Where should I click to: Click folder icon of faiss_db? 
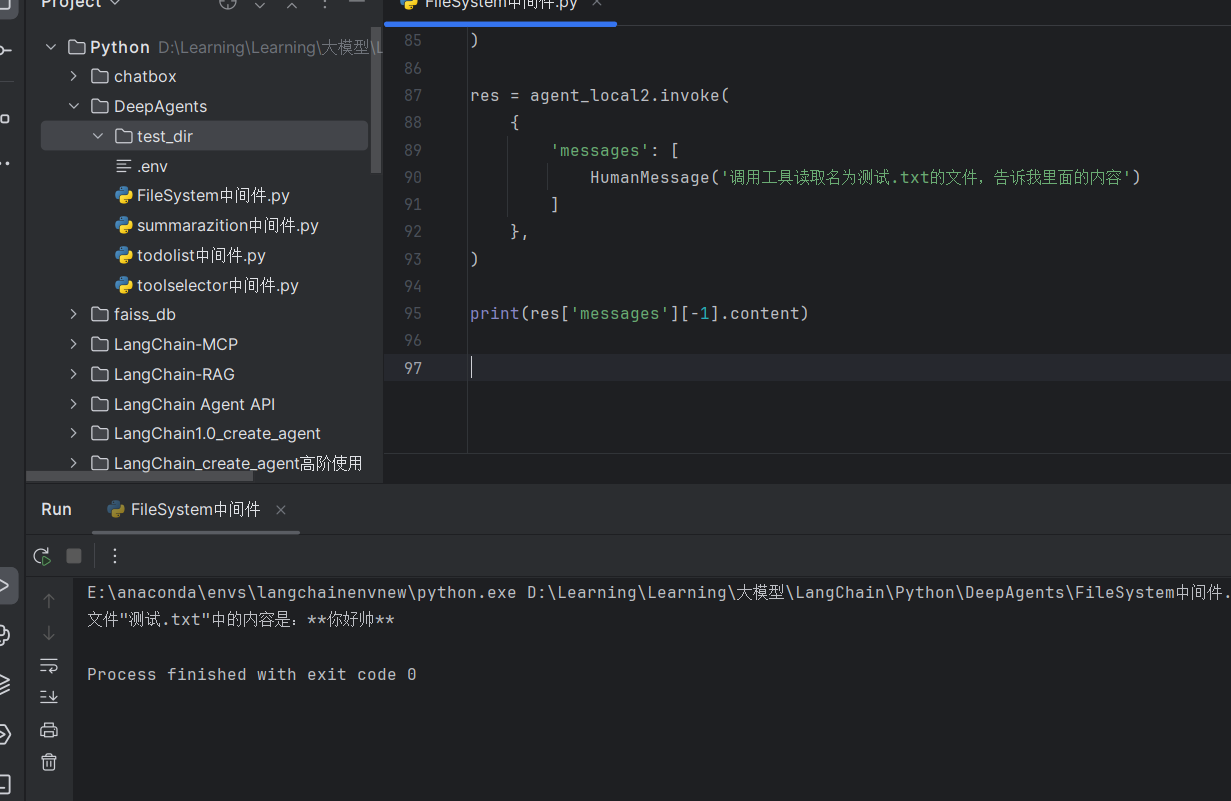[99, 315]
